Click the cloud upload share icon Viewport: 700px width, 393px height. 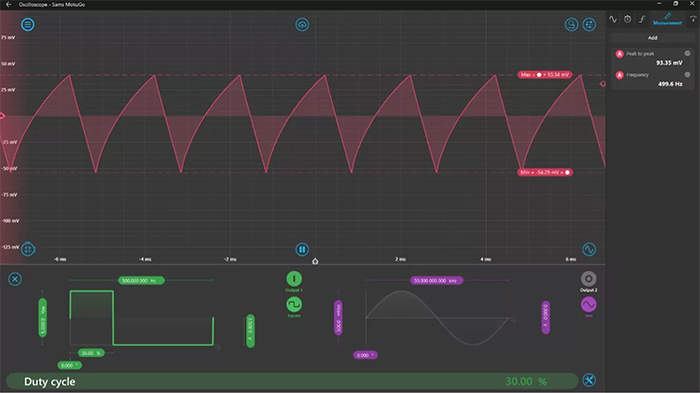coord(302,25)
